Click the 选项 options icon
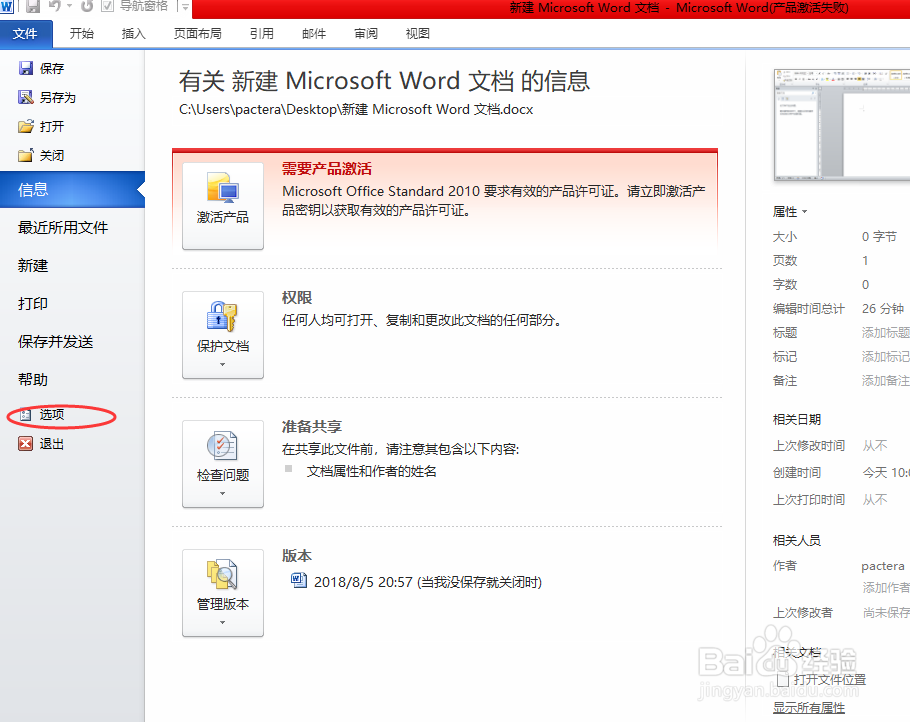 [26, 414]
